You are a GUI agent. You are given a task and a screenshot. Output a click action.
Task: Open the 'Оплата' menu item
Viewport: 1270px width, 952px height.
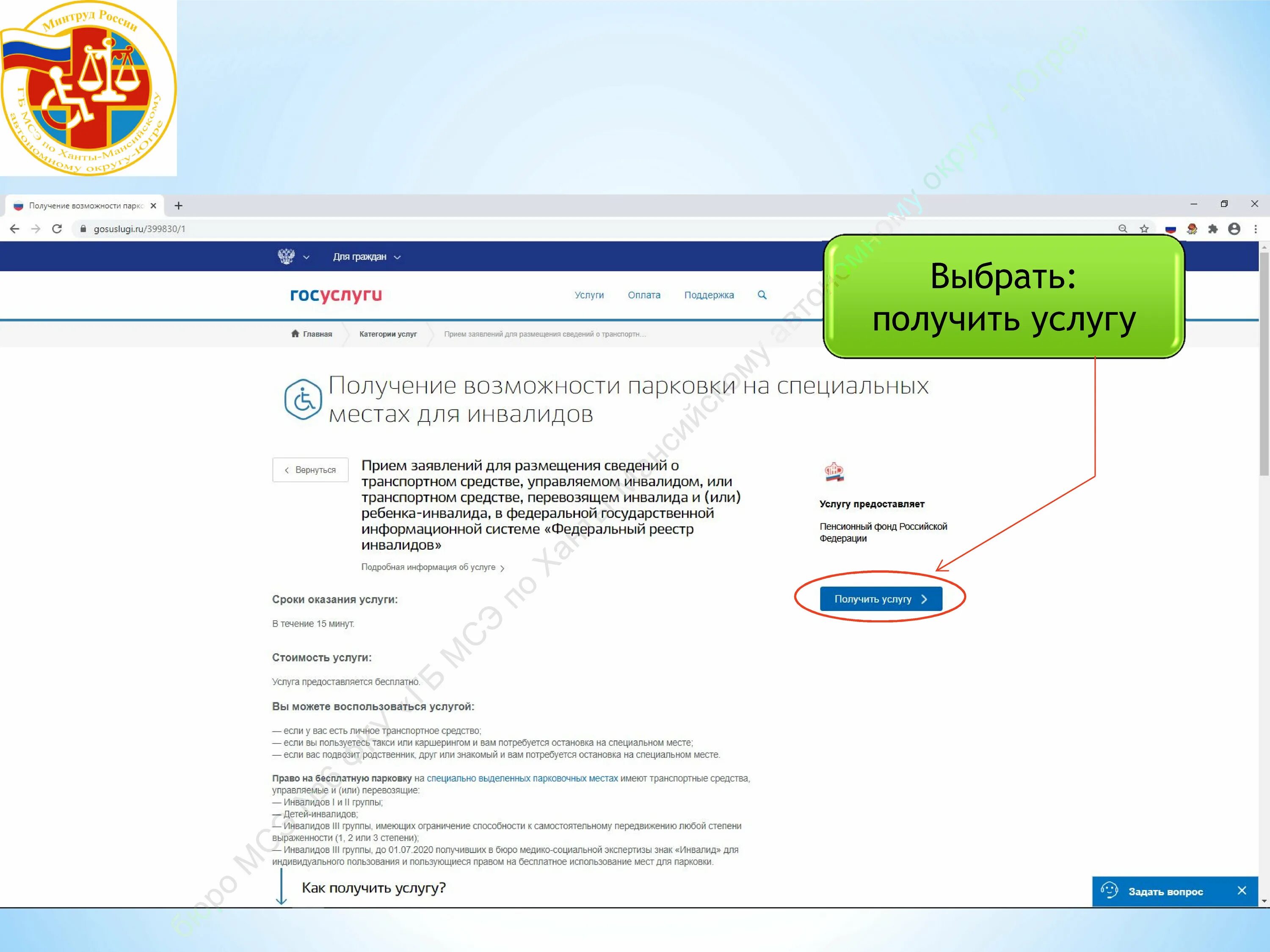pyautogui.click(x=644, y=295)
